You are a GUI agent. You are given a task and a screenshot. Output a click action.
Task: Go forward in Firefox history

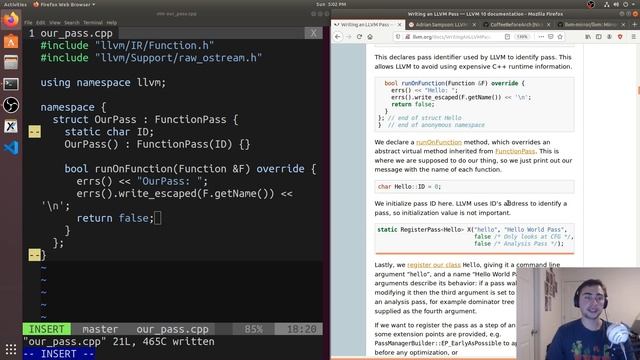coord(349,37)
